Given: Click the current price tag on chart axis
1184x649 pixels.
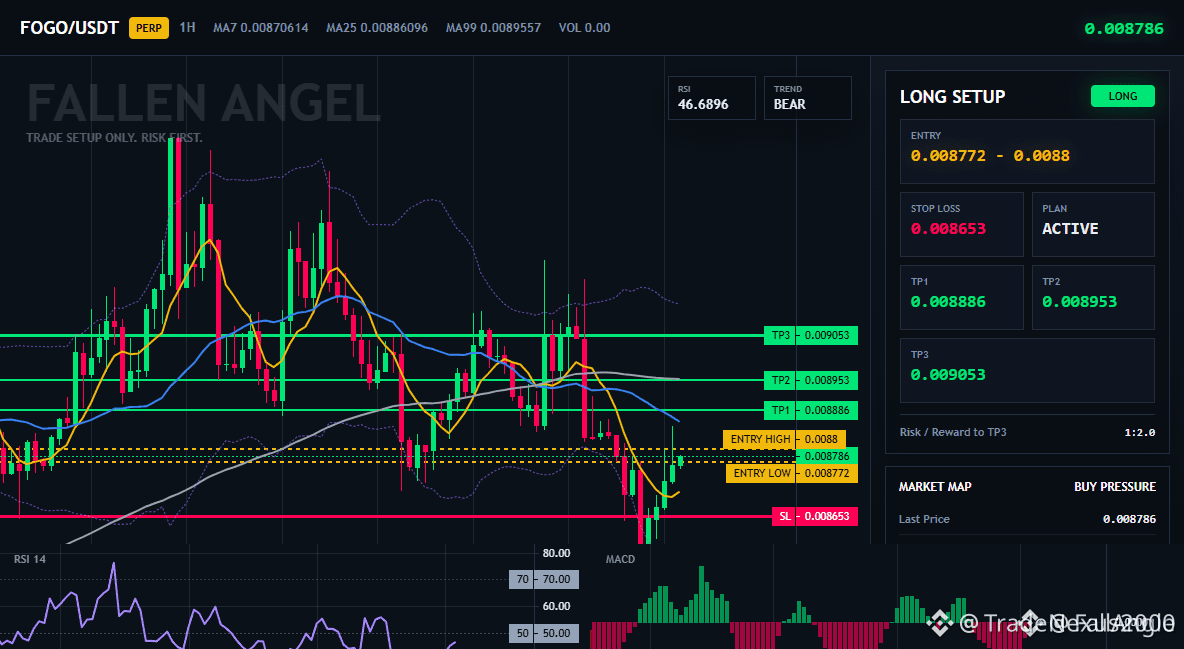Looking at the screenshot, I should tap(827, 456).
